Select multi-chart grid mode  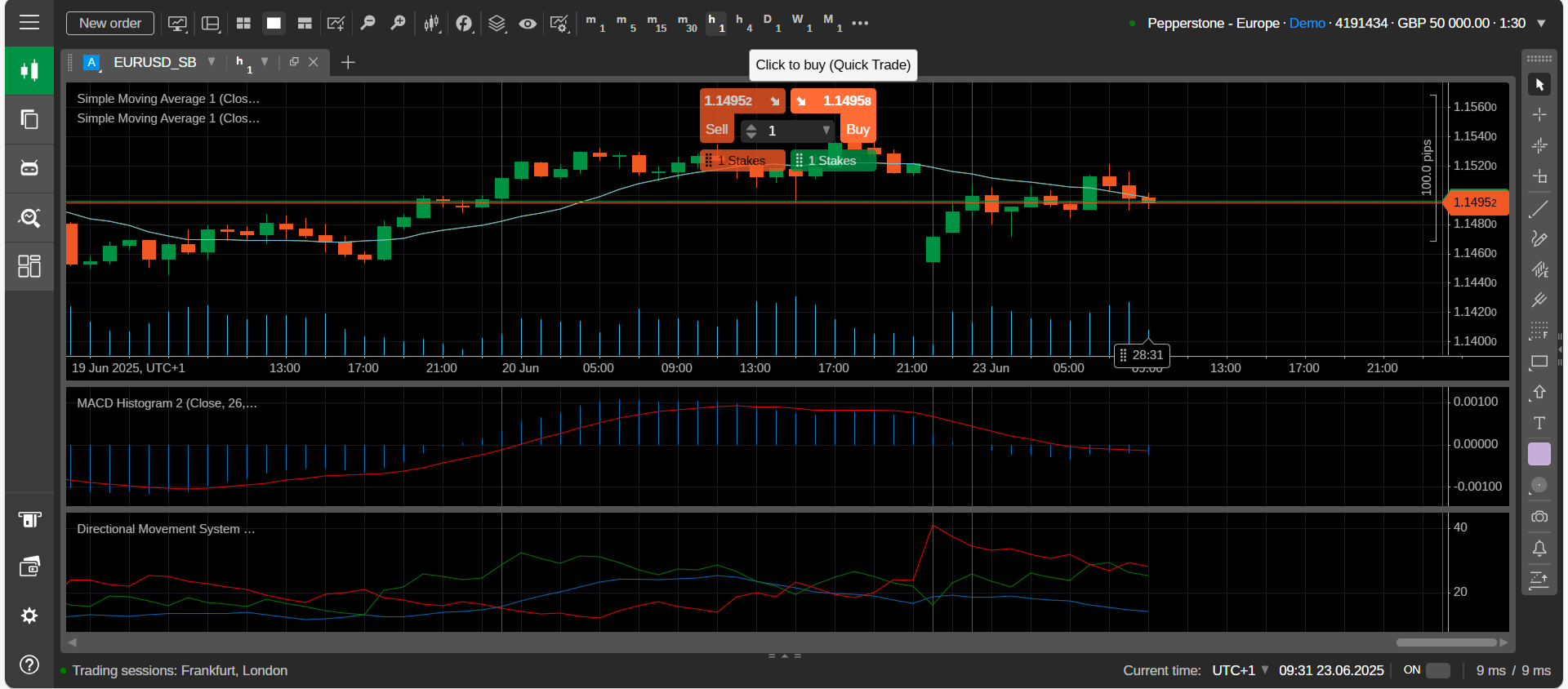[243, 24]
